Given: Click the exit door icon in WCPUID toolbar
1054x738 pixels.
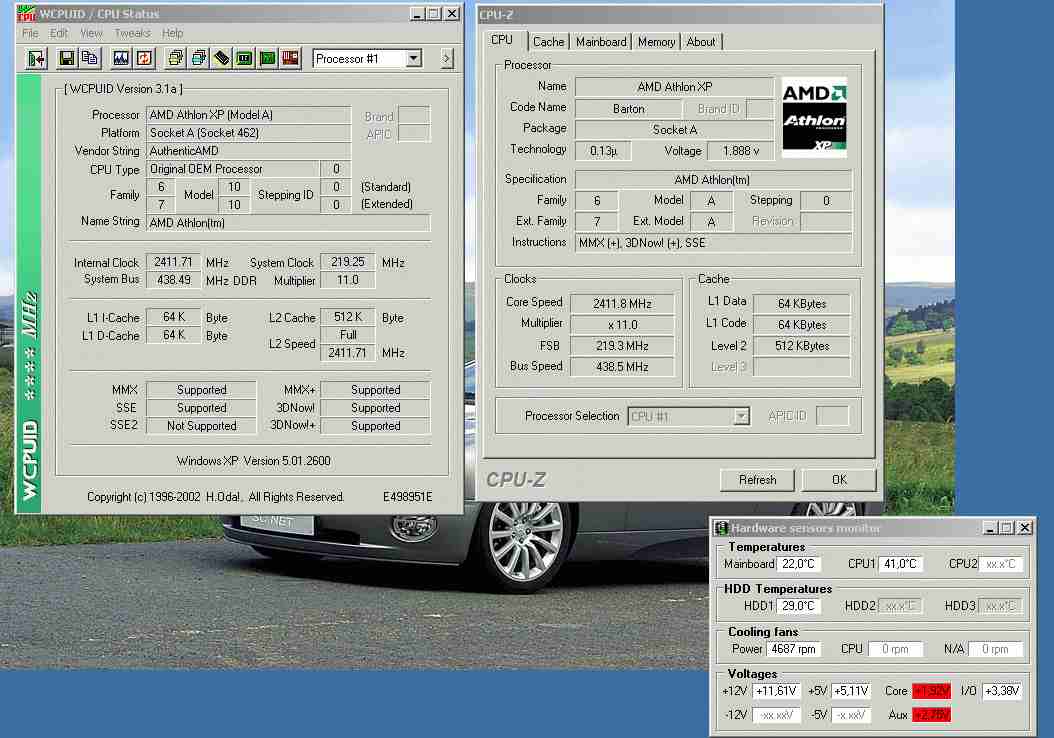Looking at the screenshot, I should tap(37, 58).
